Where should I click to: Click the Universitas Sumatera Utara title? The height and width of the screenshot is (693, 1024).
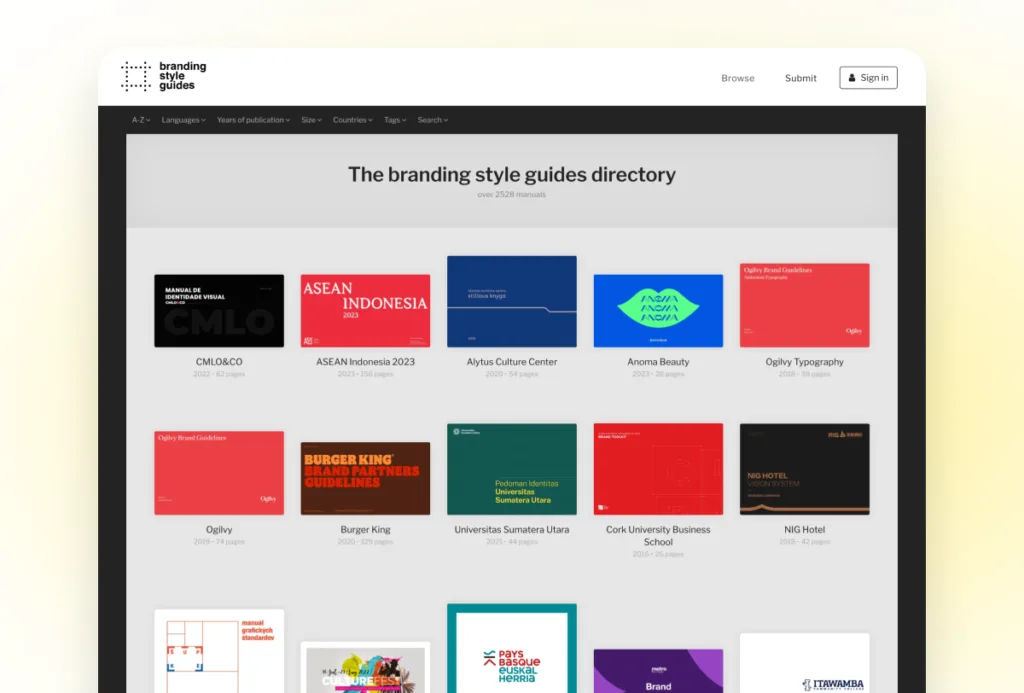click(x=512, y=530)
